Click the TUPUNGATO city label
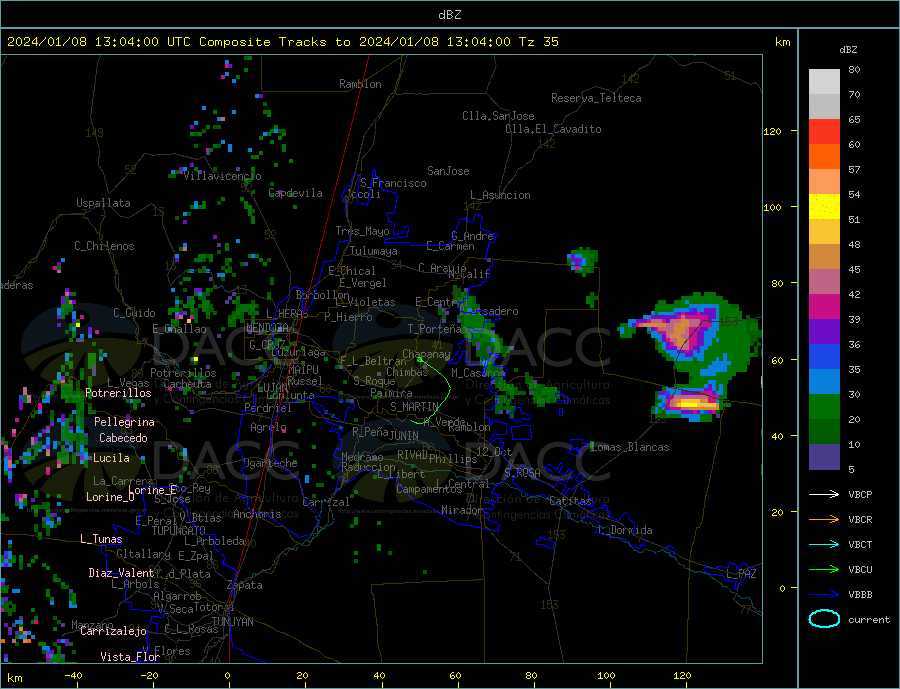The image size is (900, 689). click(179, 531)
